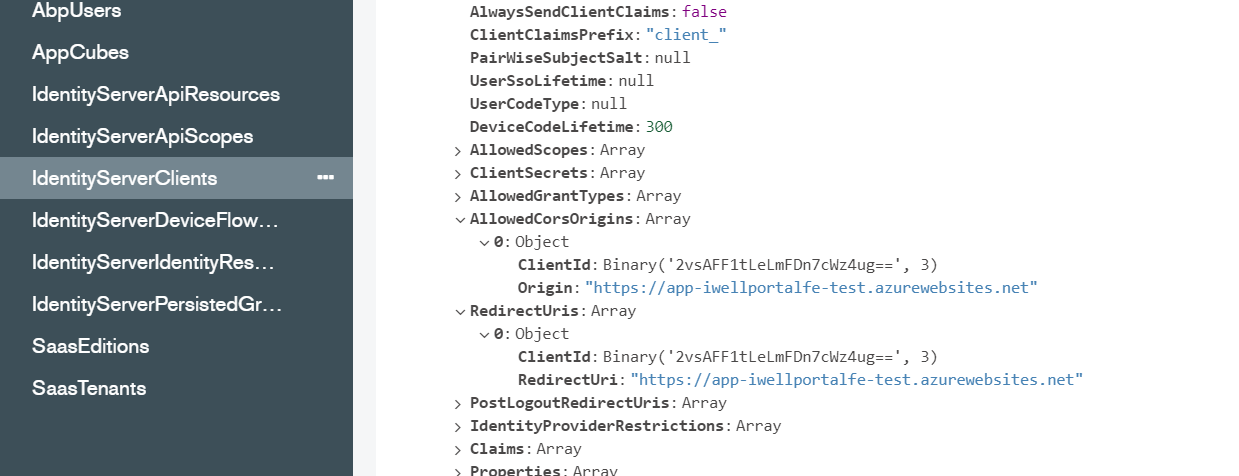Expand the PostLogoutRedirectUris array
This screenshot has height=476, width=1239.
tap(458, 403)
